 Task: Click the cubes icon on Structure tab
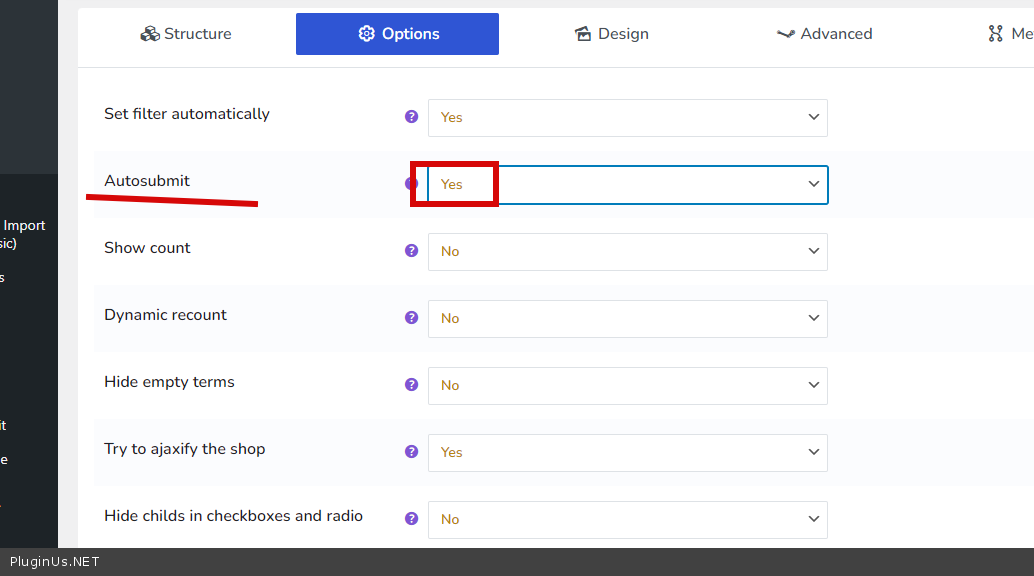(150, 34)
